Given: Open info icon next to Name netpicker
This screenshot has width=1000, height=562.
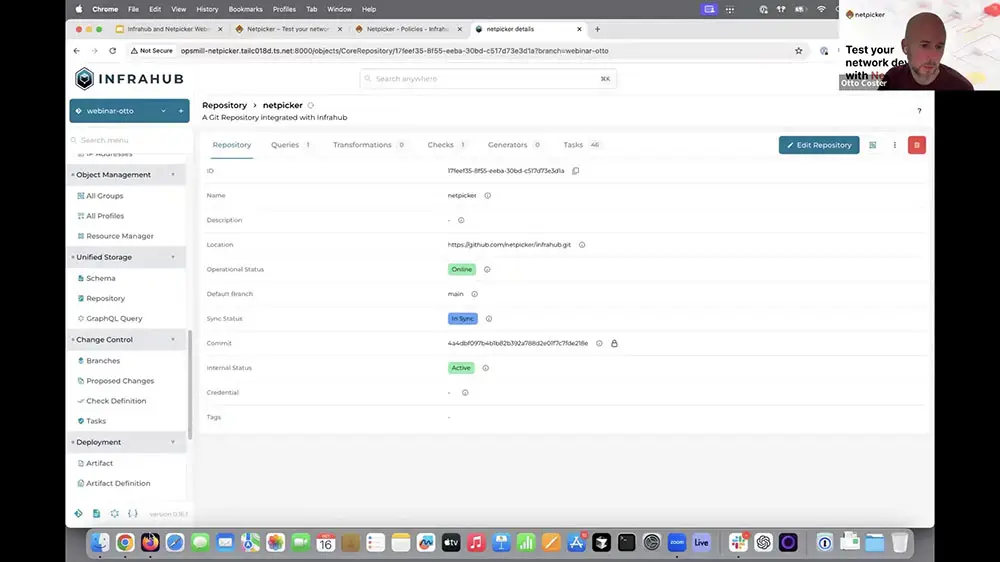Looking at the screenshot, I should coord(487,196).
